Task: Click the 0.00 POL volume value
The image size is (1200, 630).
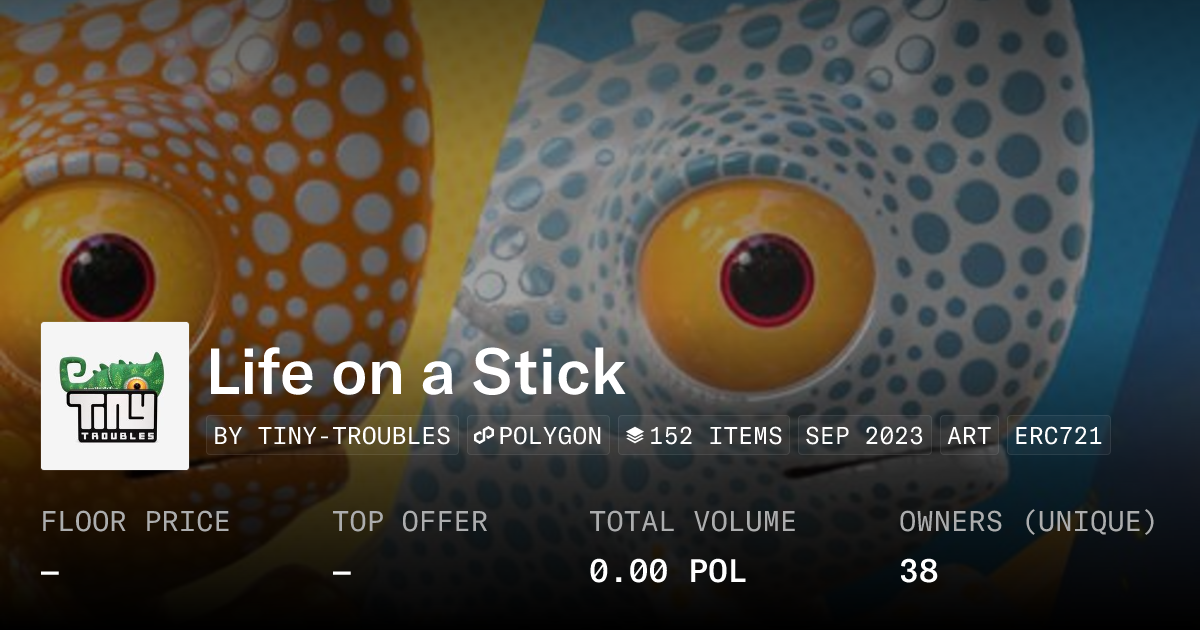Action: 667,572
